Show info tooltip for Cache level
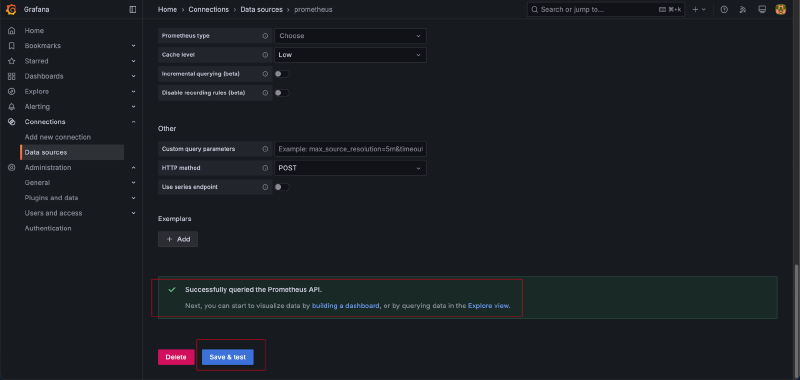The width and height of the screenshot is (800, 380). (265, 55)
